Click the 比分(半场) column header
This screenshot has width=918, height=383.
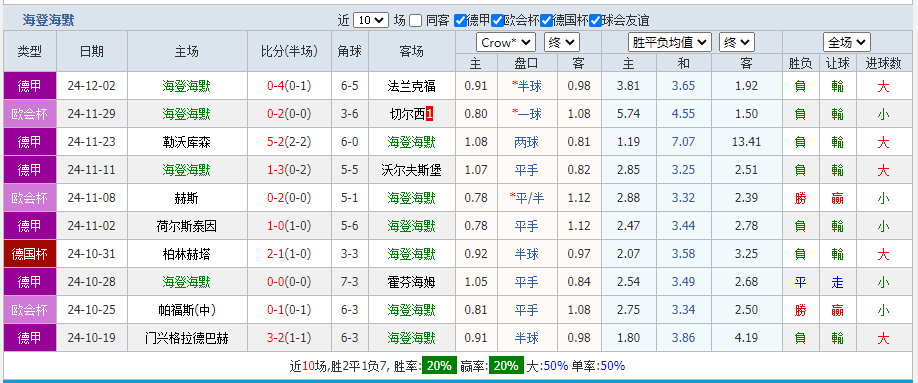click(289, 51)
